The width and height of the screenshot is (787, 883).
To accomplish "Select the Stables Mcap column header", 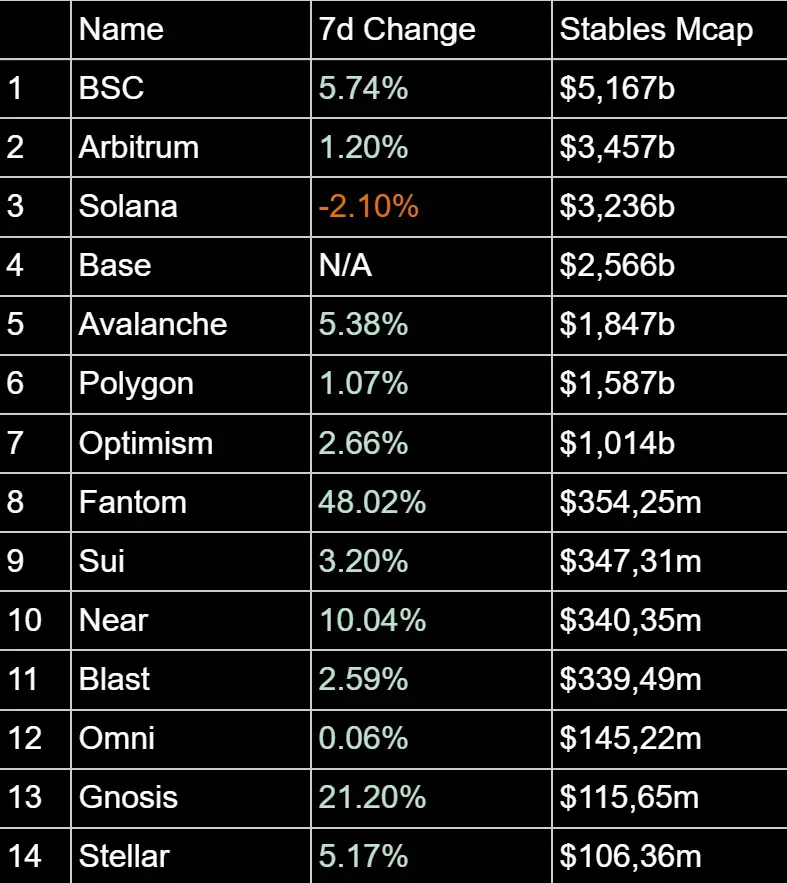I will point(656,29).
